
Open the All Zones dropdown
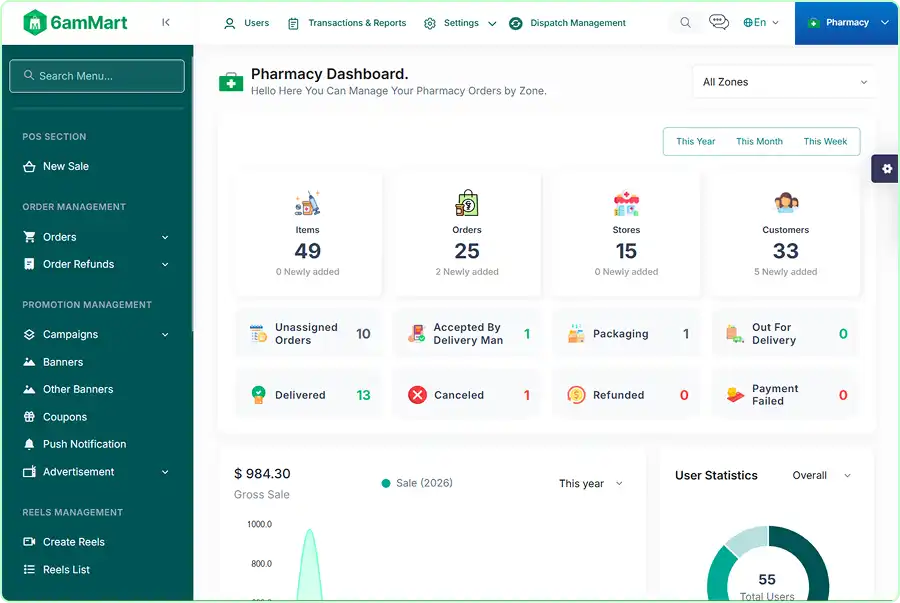pos(784,82)
